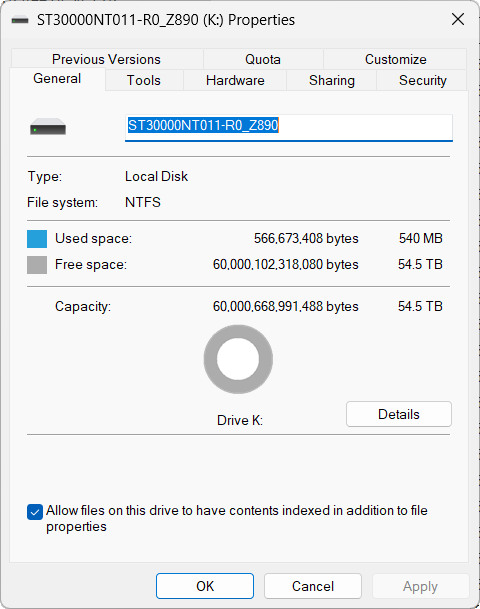Click the 'Capacity:' label
The image size is (480, 609).
(83, 306)
